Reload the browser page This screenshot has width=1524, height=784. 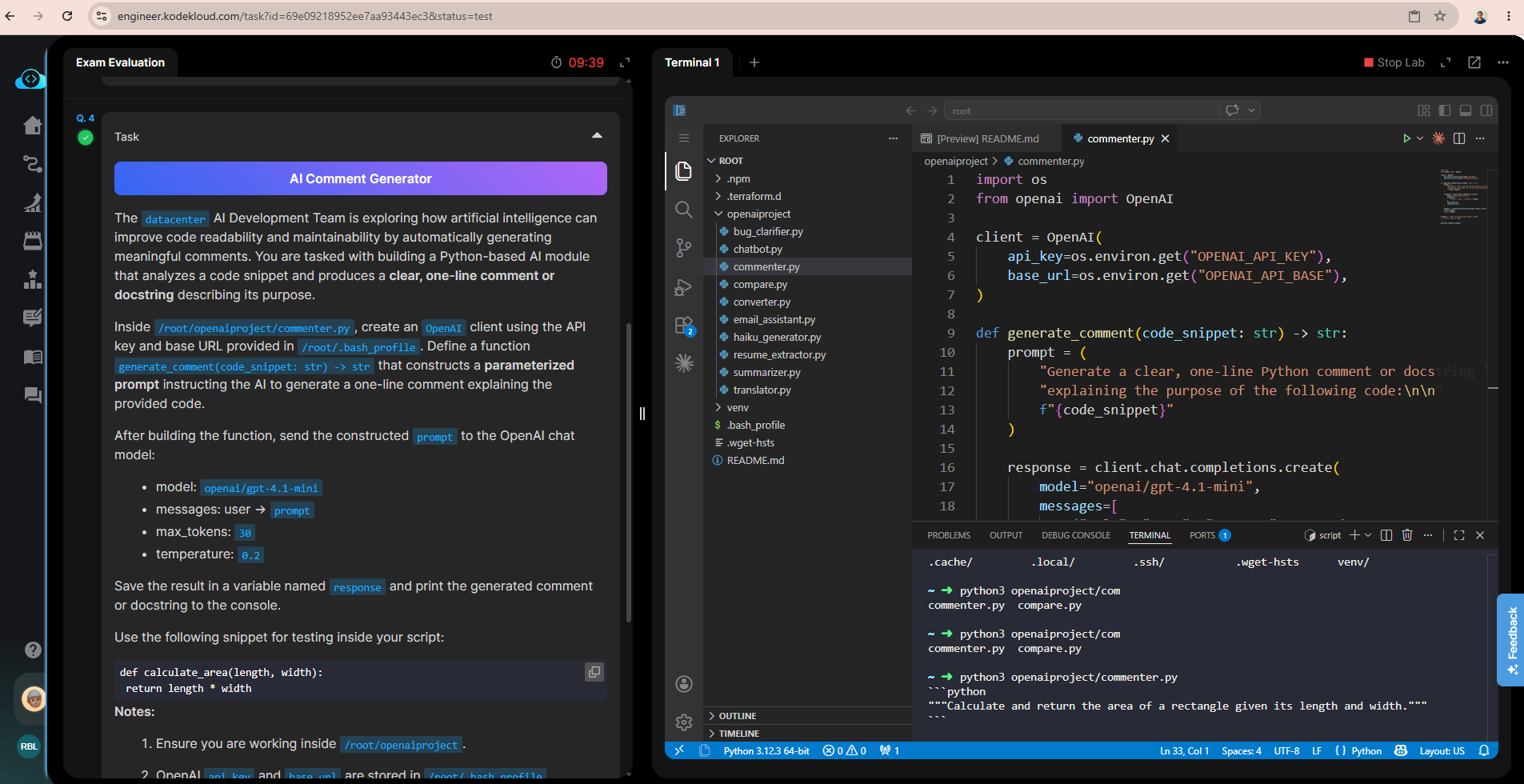(x=67, y=16)
